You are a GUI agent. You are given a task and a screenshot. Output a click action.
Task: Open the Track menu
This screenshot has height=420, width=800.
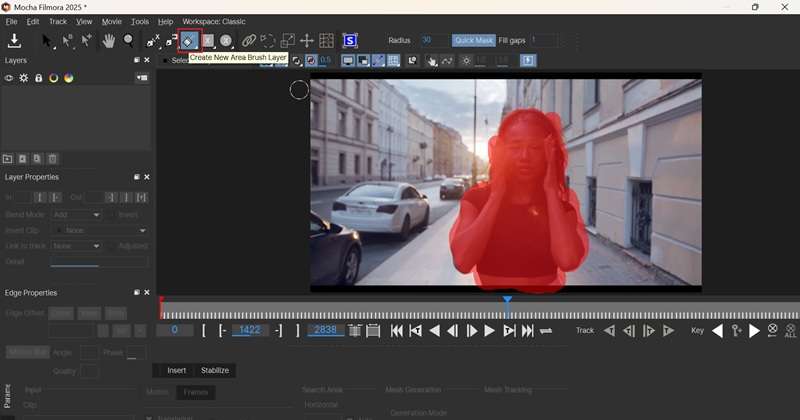[58, 21]
